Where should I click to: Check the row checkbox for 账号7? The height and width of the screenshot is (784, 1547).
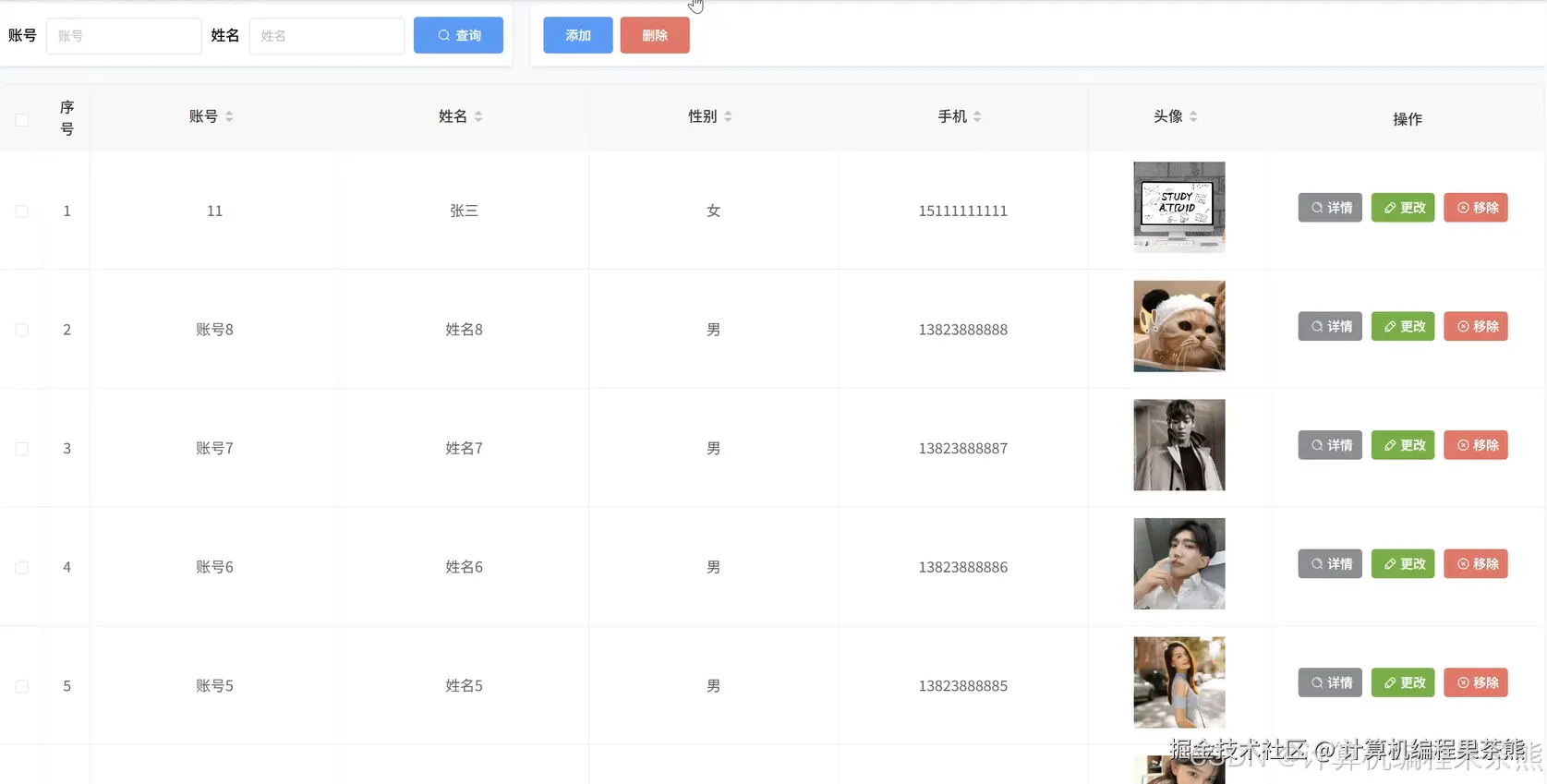click(22, 449)
